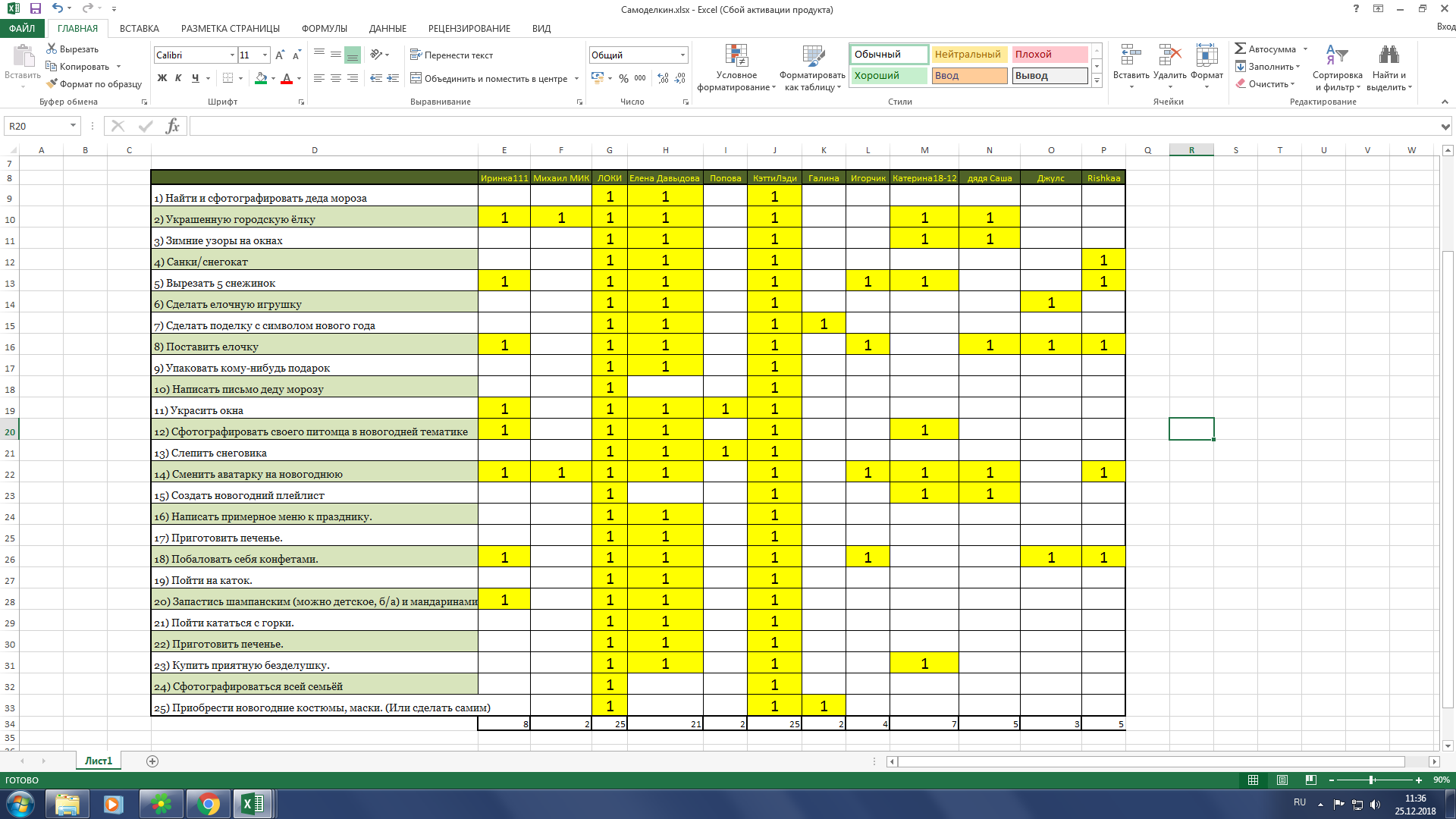Open the Name Box dropdown arrow
Image resolution: width=1456 pixels, height=819 pixels.
(73, 126)
